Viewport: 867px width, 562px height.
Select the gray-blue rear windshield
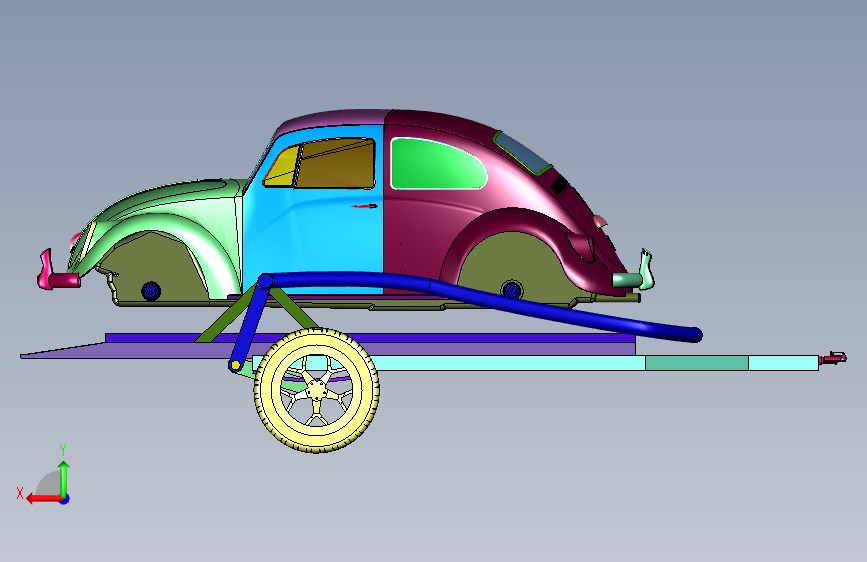(523, 153)
